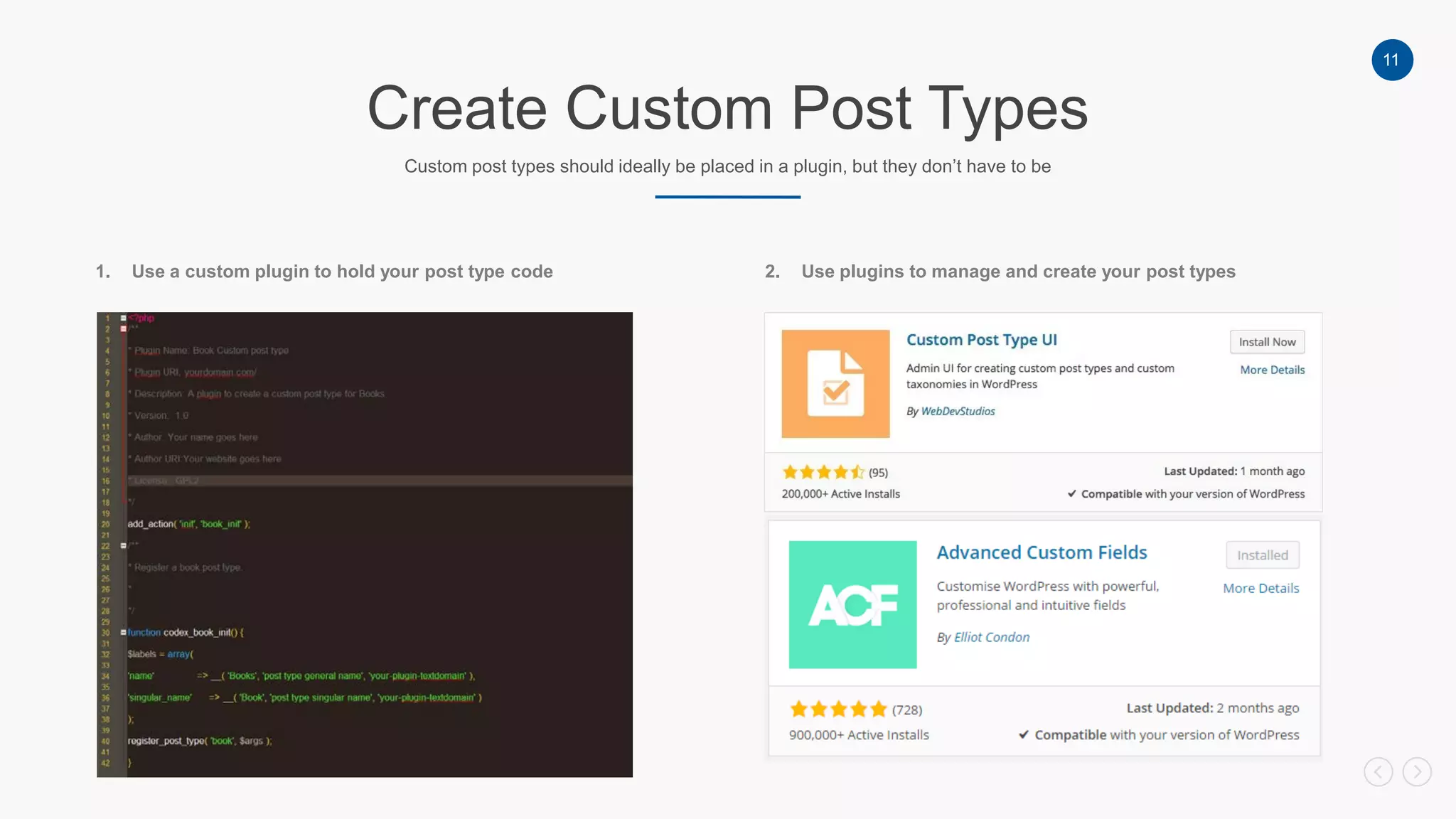The image size is (1456, 819).
Task: Click the add_action 'init' code line
Action: tap(189, 524)
